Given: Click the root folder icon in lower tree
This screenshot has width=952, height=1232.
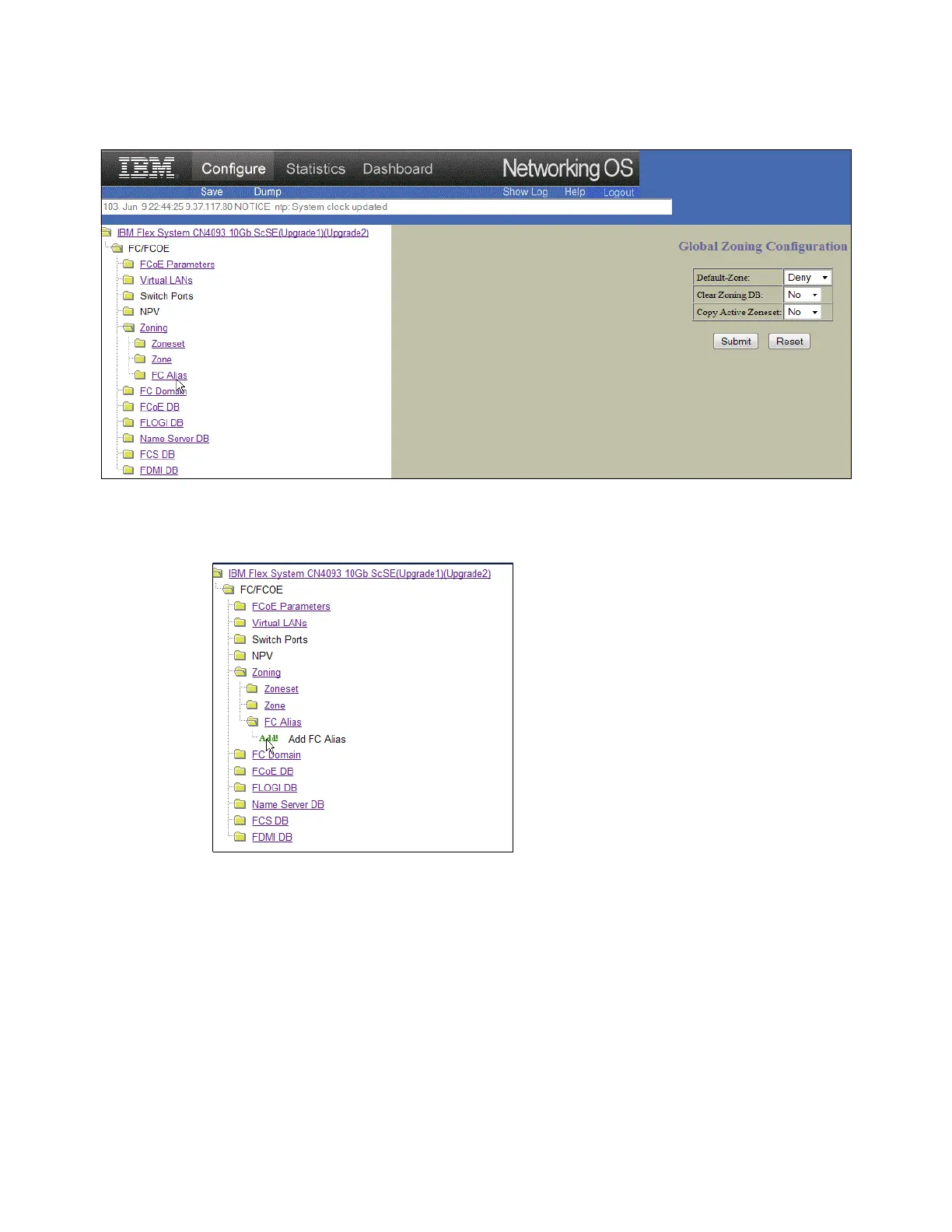Looking at the screenshot, I should pos(218,573).
